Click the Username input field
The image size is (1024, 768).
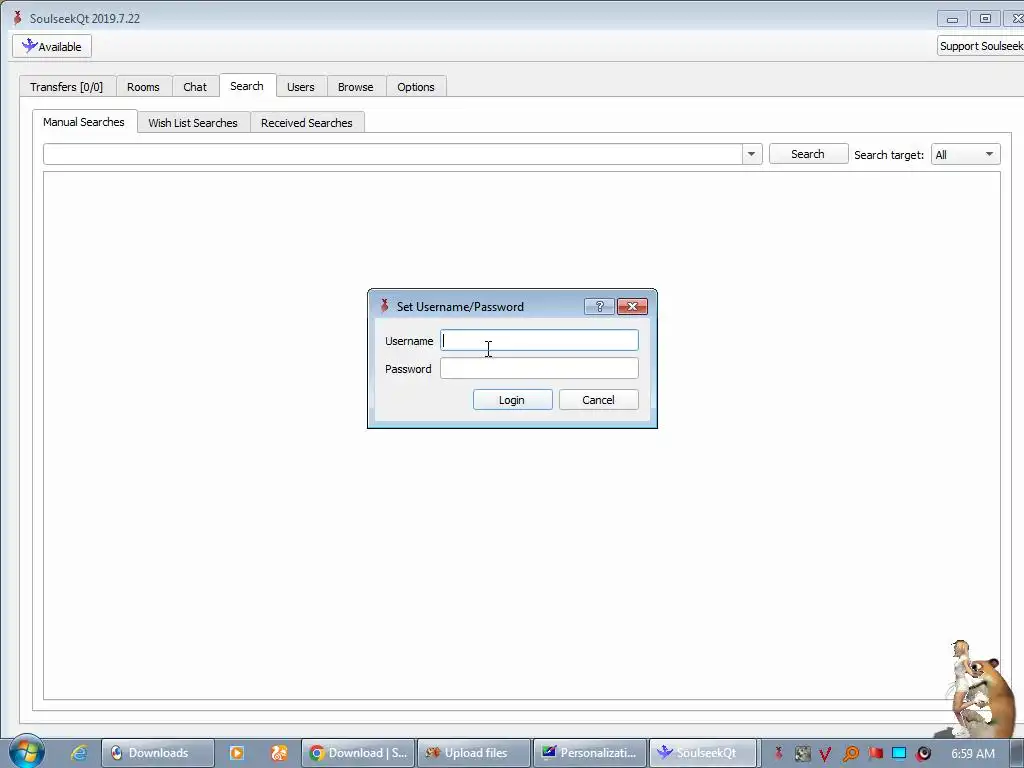tap(539, 340)
